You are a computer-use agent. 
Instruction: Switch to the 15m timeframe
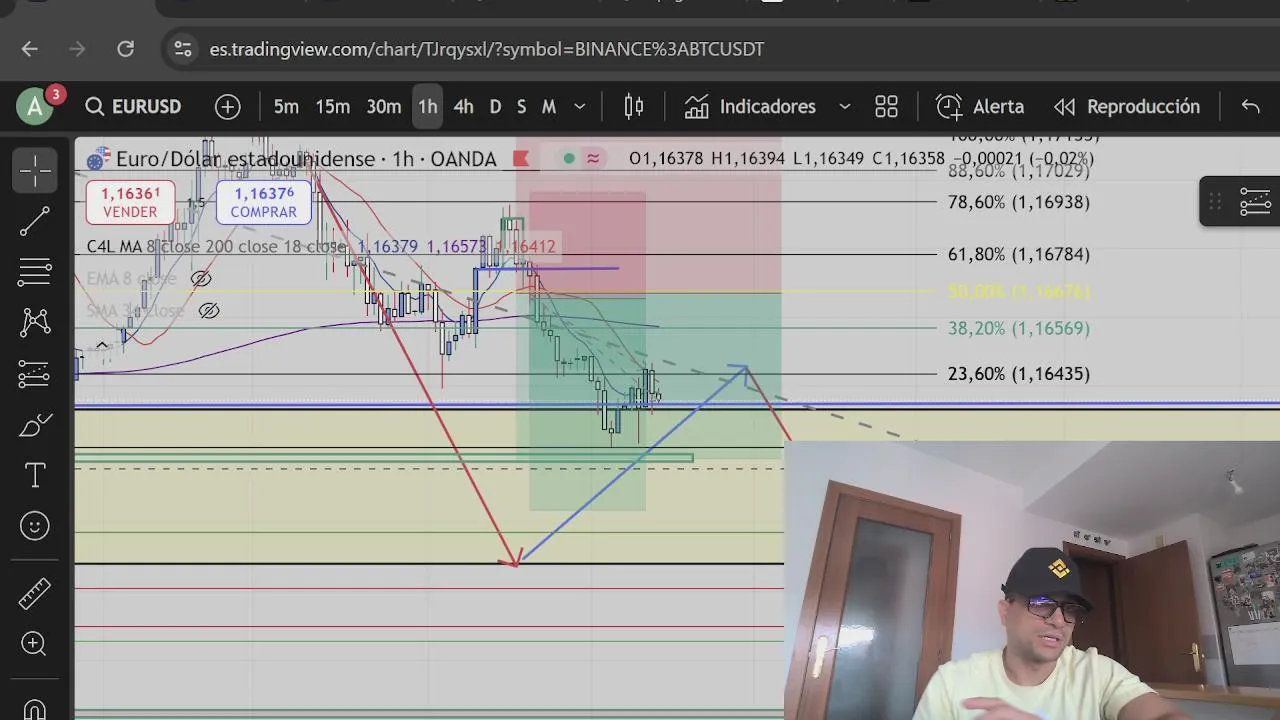333,106
